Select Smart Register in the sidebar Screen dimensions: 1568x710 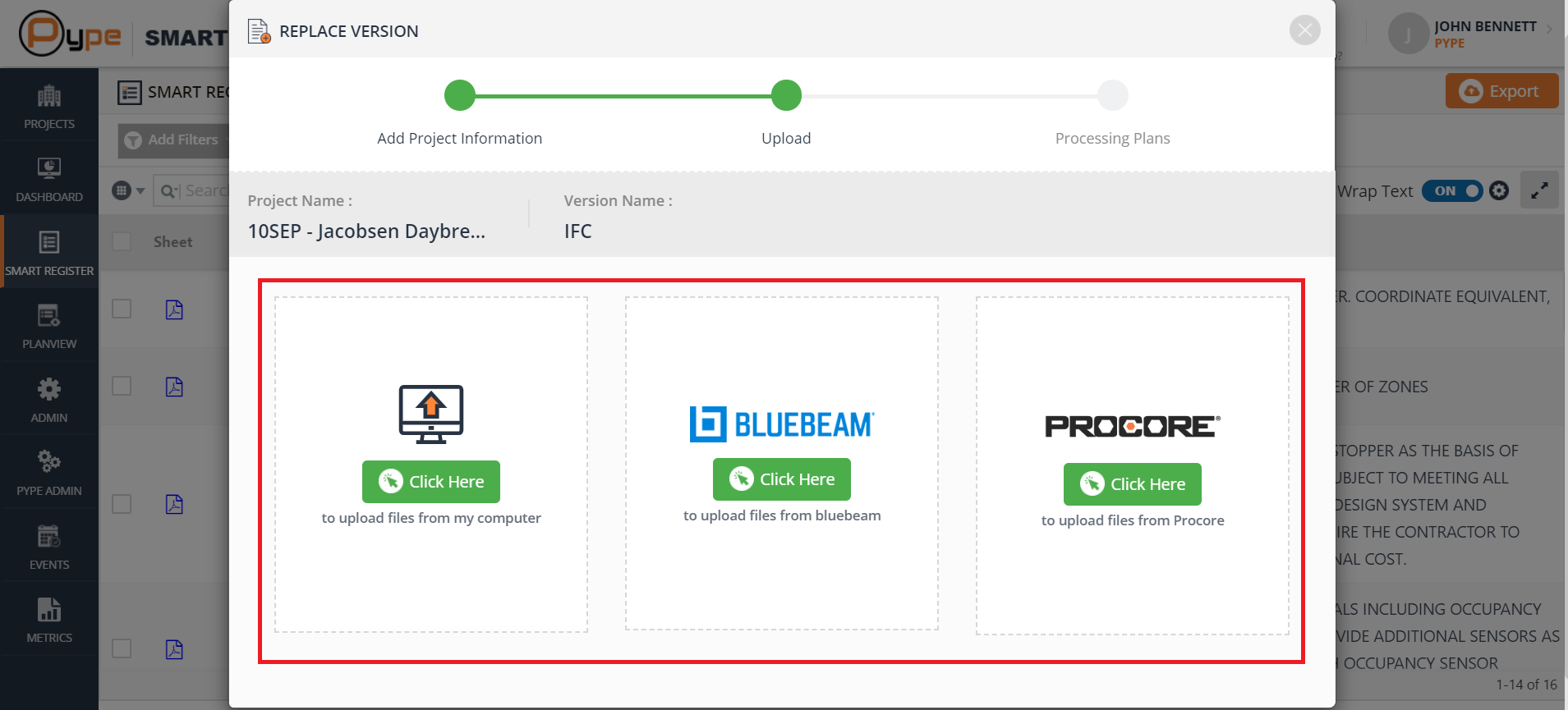[x=49, y=252]
